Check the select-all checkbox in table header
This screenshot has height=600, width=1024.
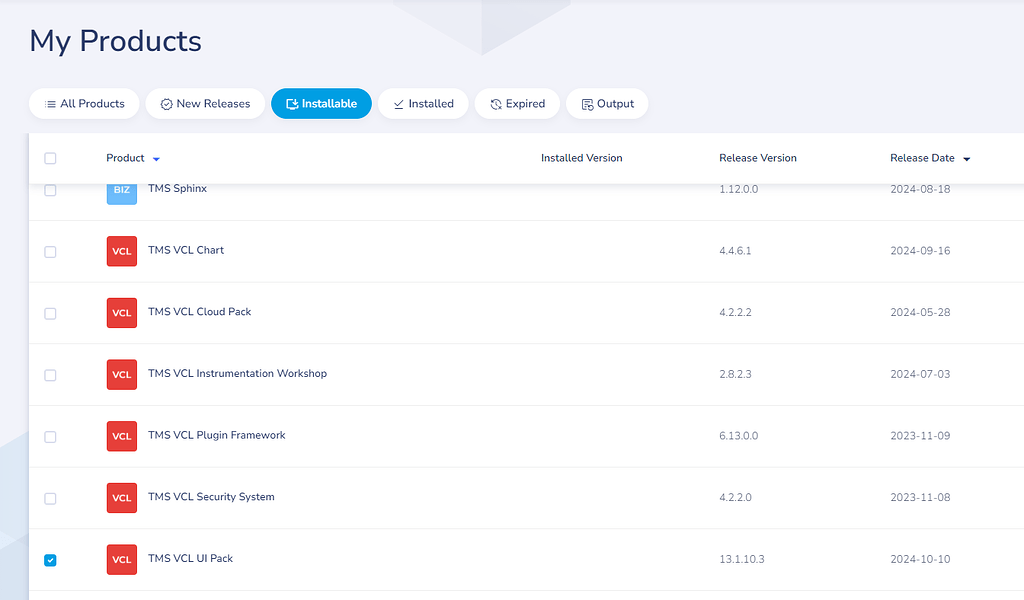click(50, 158)
